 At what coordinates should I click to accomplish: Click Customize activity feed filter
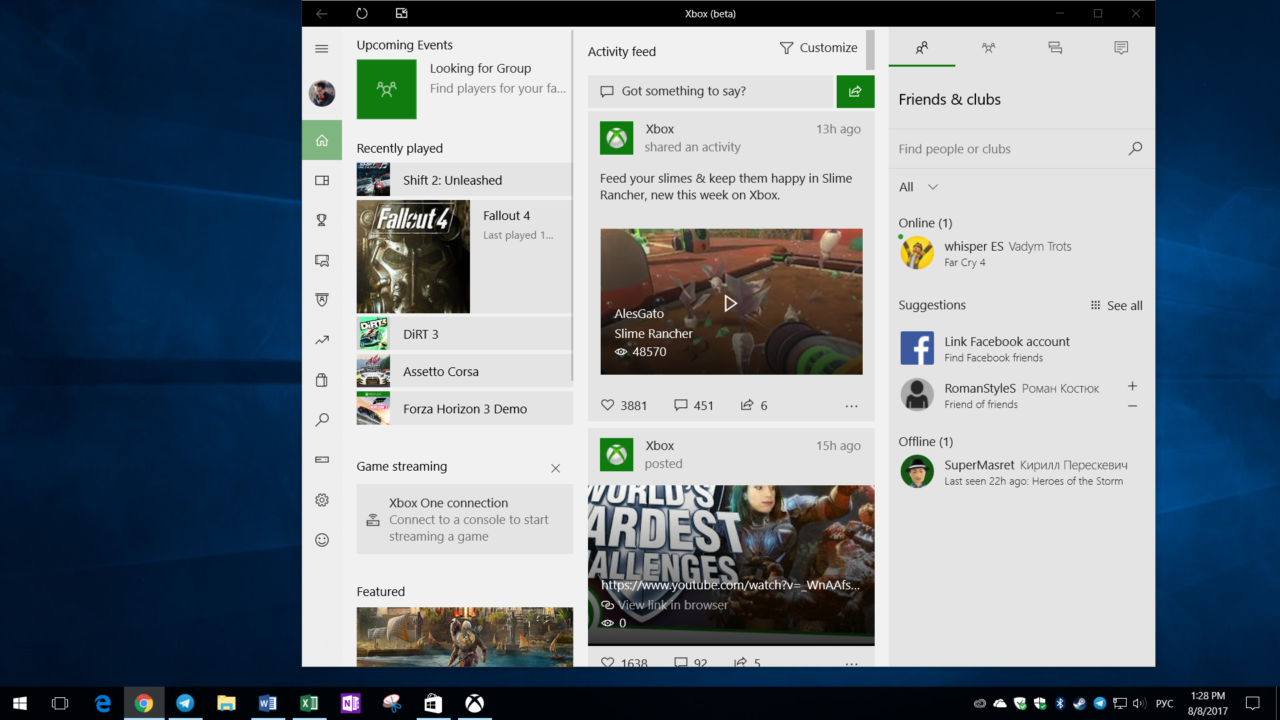[818, 48]
